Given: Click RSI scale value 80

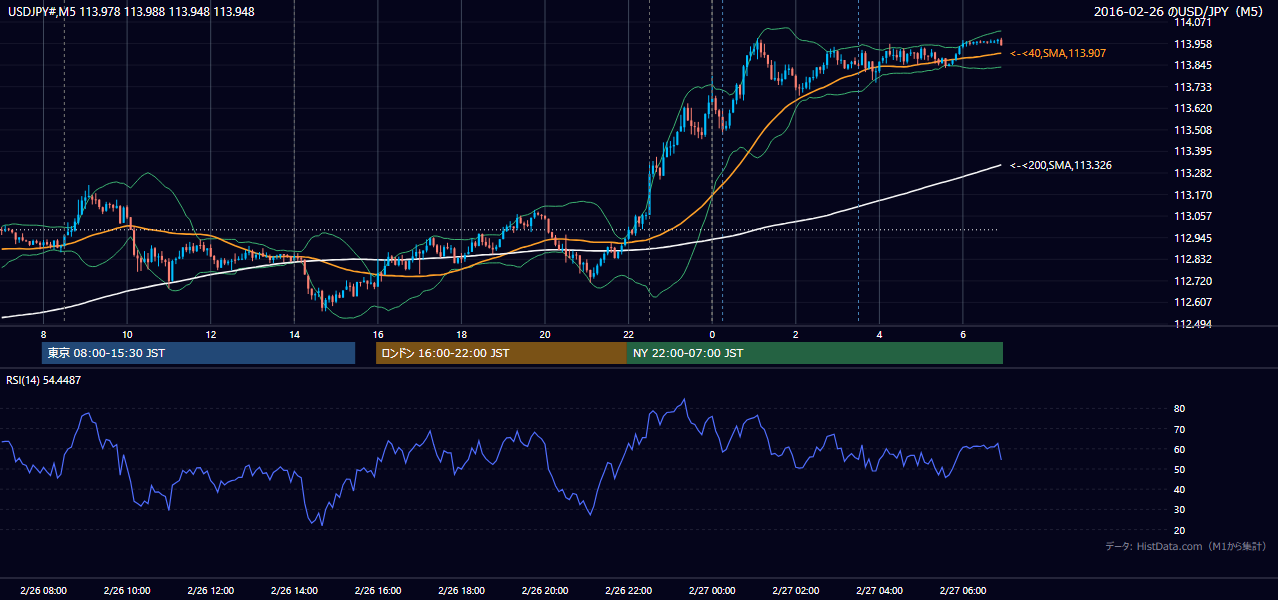Looking at the screenshot, I should [1180, 409].
